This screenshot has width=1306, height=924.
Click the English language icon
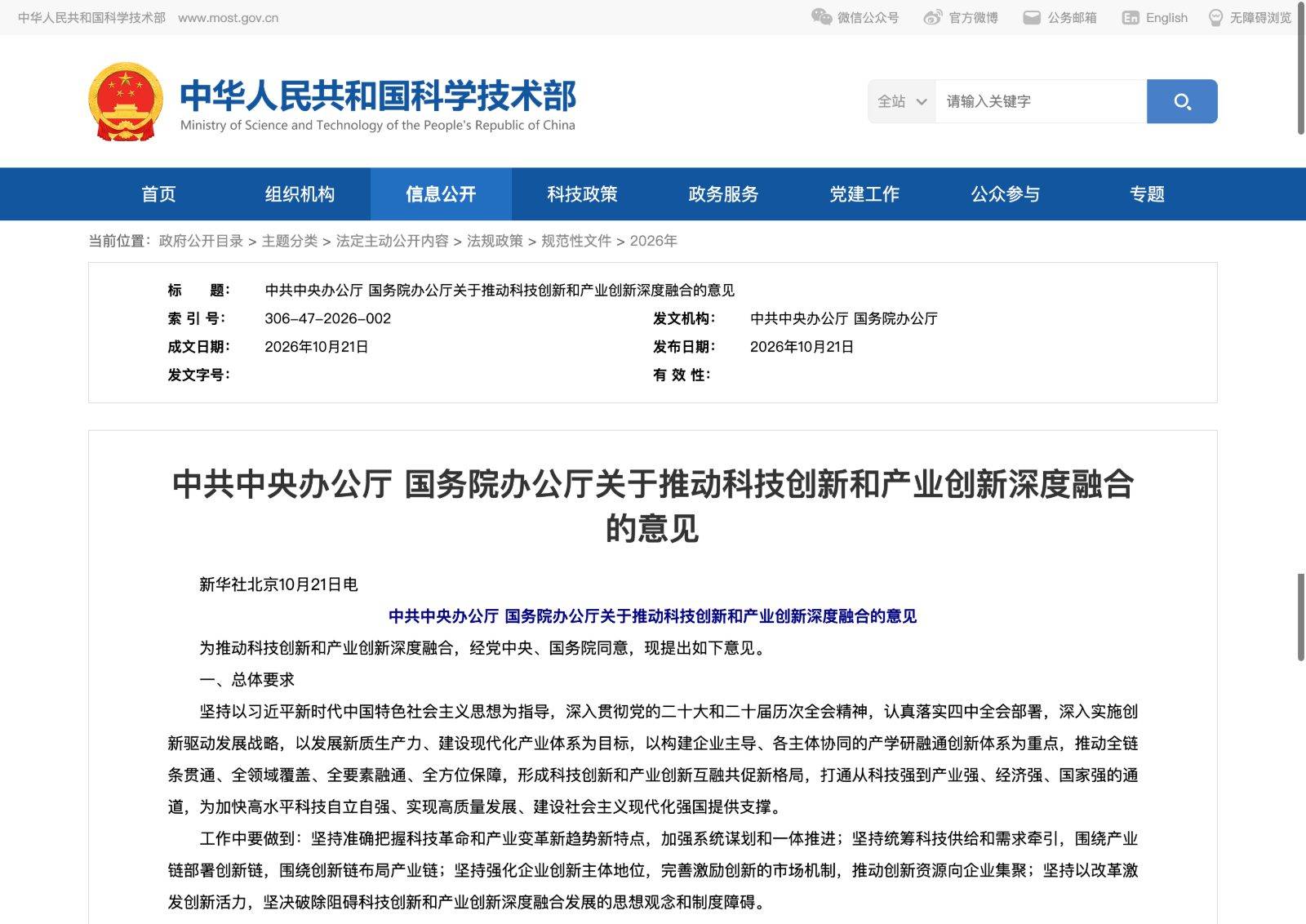tap(1131, 17)
